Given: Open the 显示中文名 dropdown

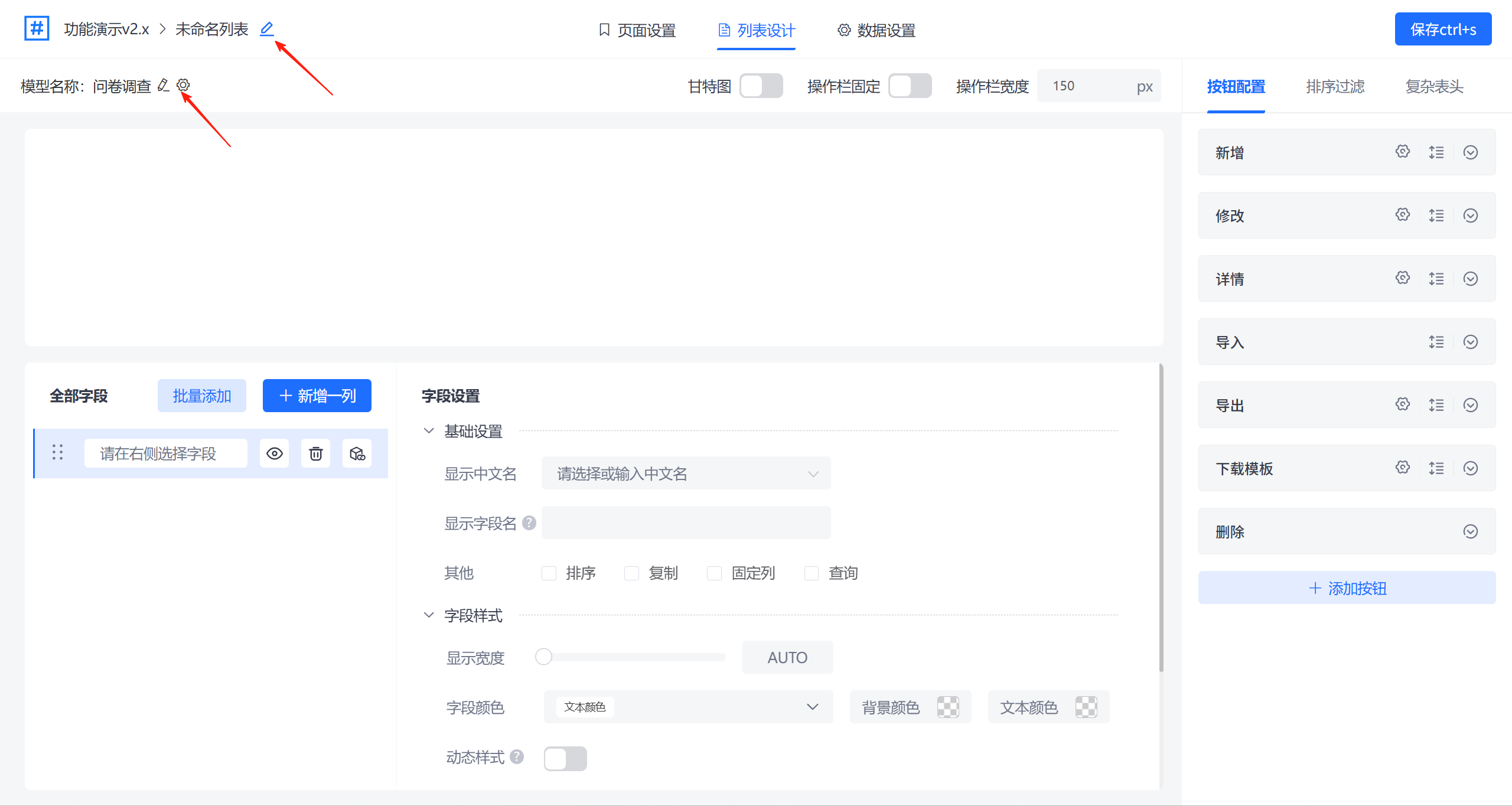Looking at the screenshot, I should 685,473.
